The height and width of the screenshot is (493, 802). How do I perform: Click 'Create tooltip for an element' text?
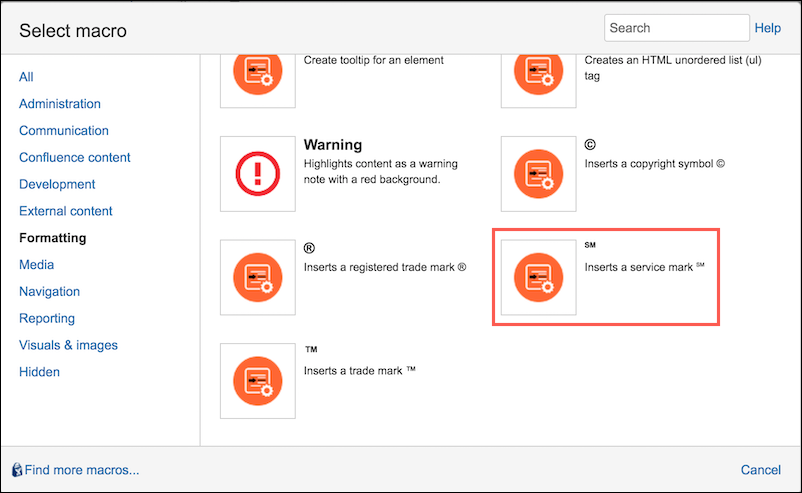(x=374, y=60)
